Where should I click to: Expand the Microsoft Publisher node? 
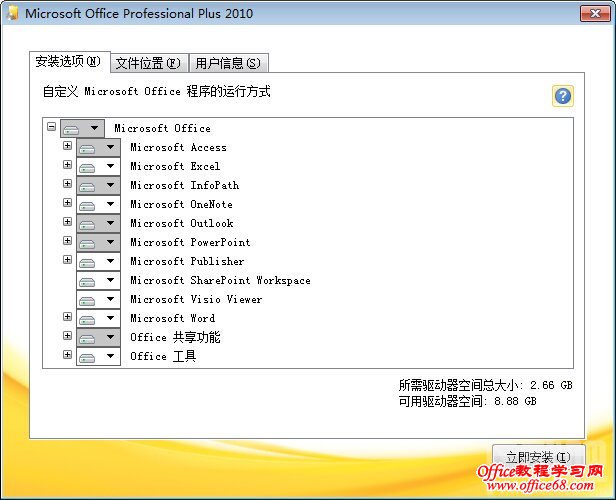pos(68,260)
